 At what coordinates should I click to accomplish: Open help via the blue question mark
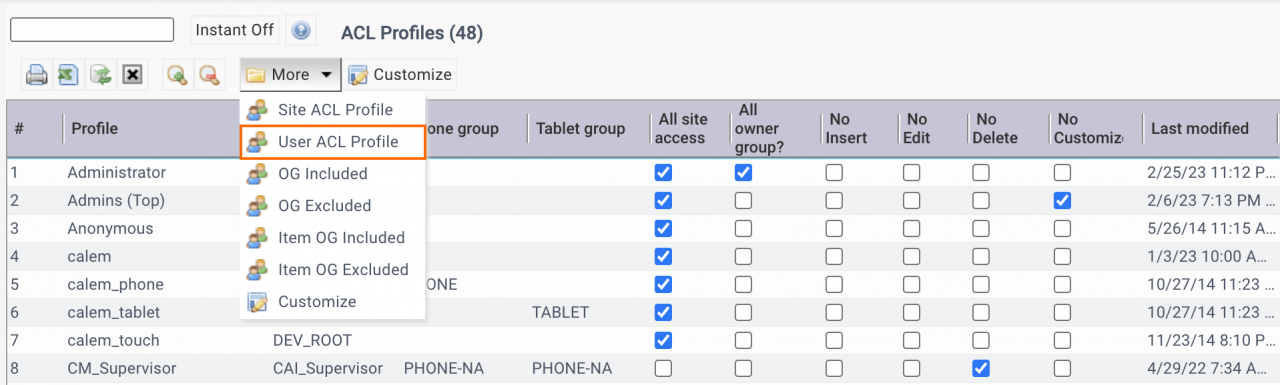[x=300, y=30]
